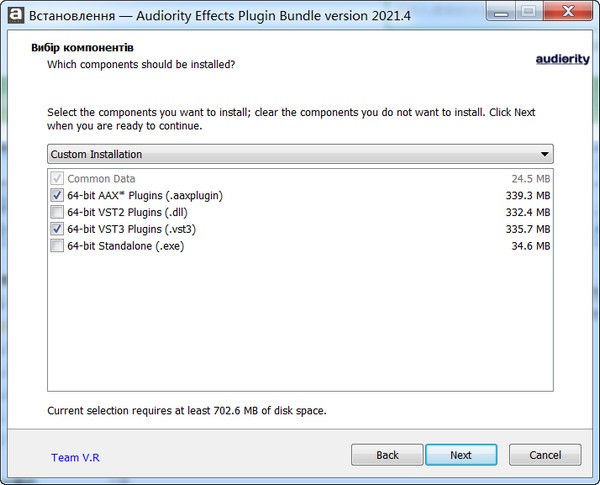Click the Audiority installer icon in title bar
The width and height of the screenshot is (600, 485).
click(16, 16)
